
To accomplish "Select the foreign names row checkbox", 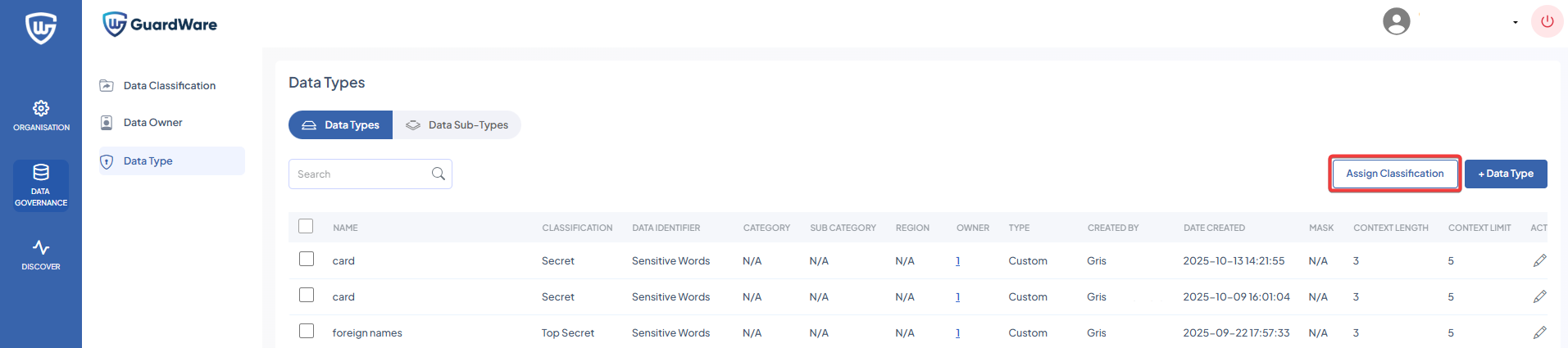I will (x=307, y=331).
